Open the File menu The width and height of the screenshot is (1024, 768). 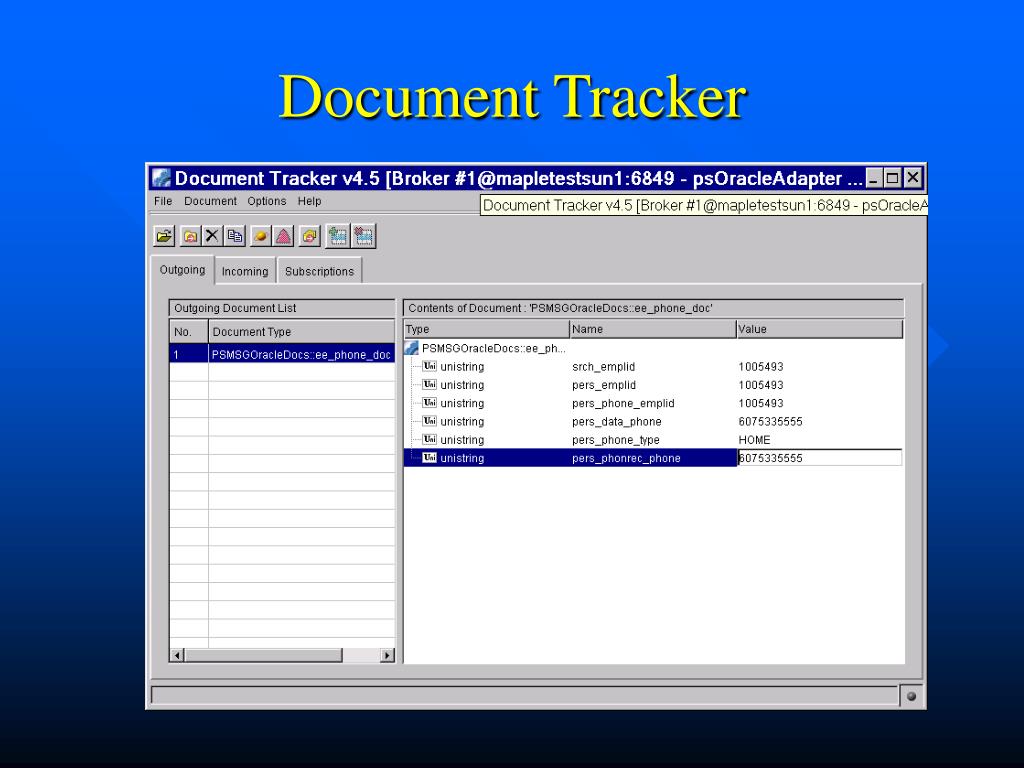[x=163, y=201]
